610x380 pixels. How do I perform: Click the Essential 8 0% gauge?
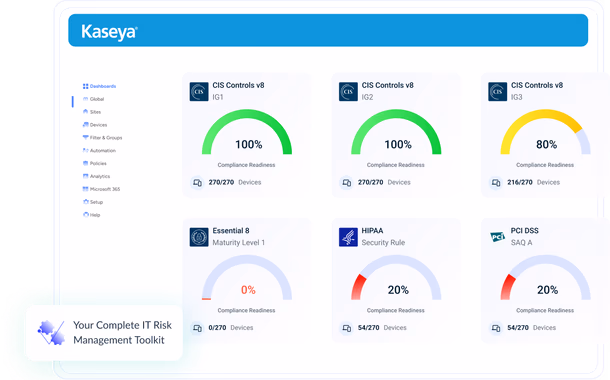pyautogui.click(x=247, y=278)
